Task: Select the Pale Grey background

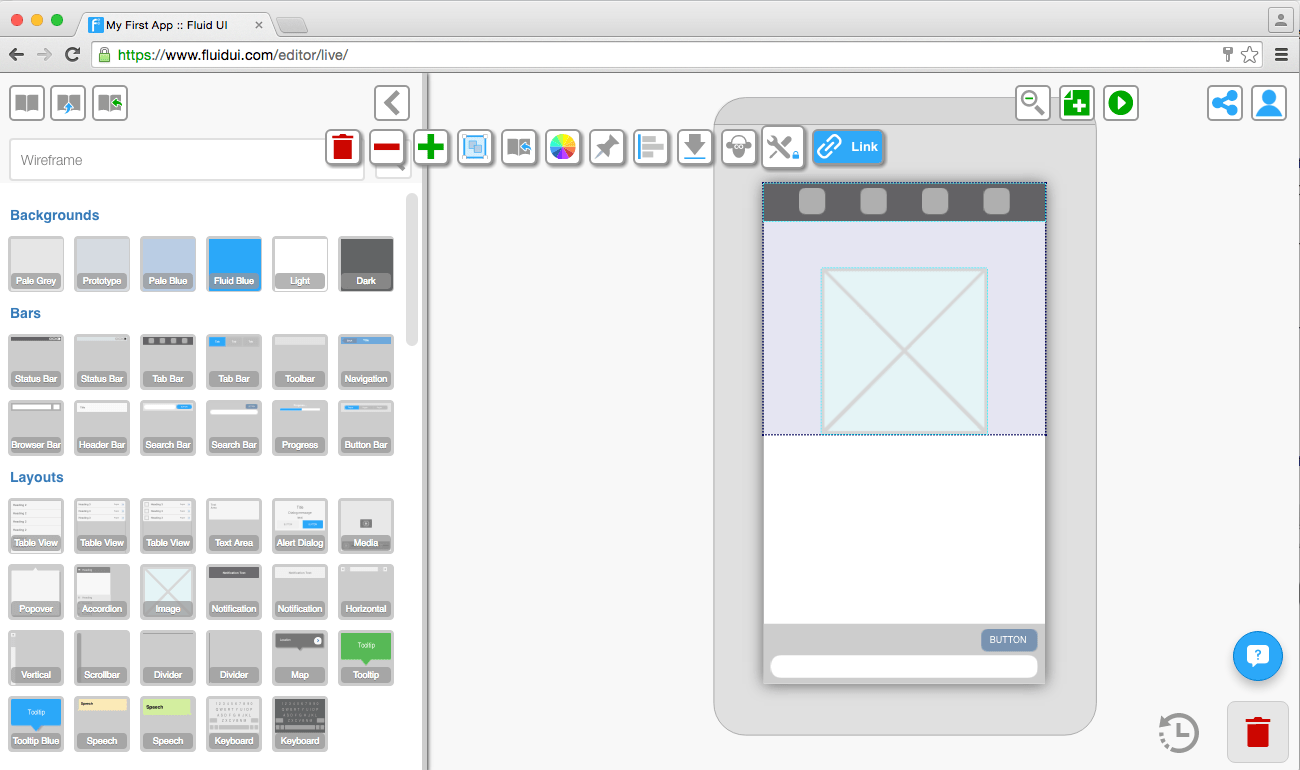Action: pyautogui.click(x=36, y=264)
